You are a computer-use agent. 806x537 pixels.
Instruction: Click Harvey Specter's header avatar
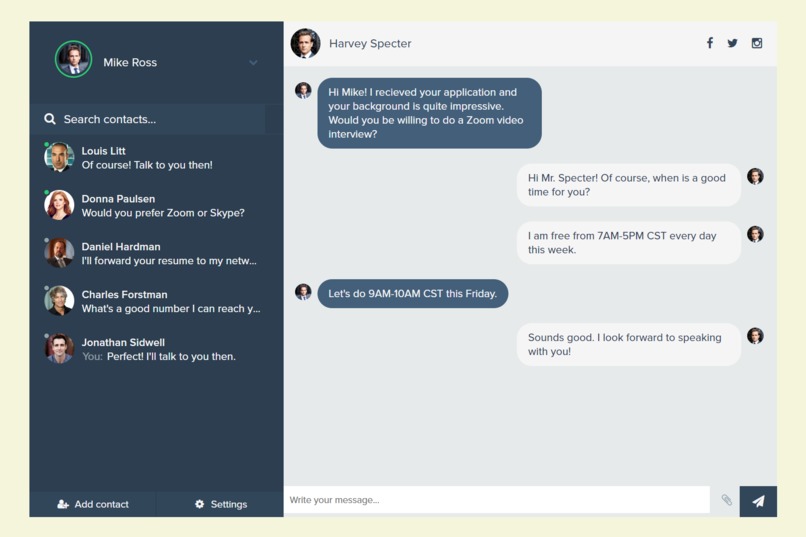pos(305,43)
